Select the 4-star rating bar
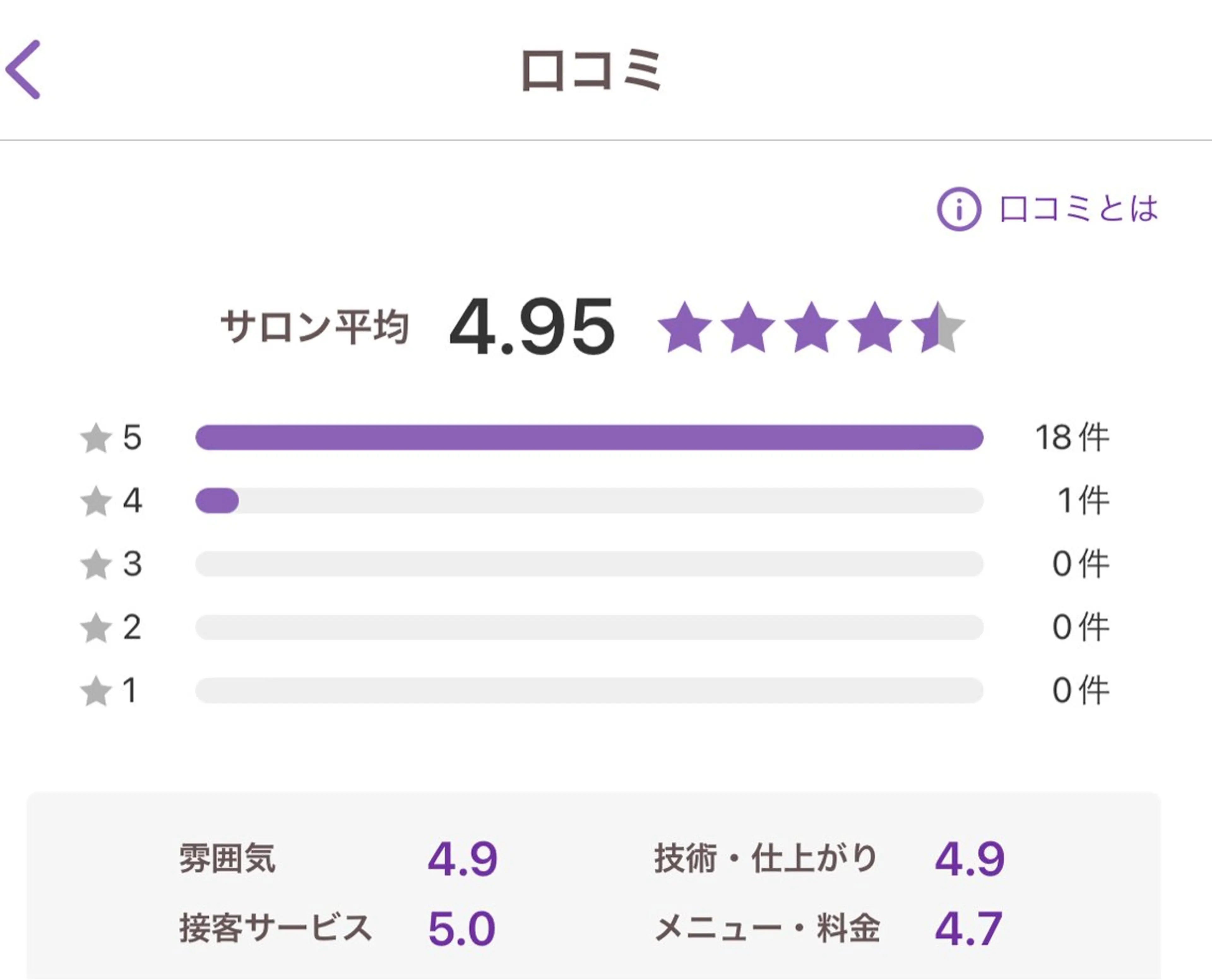Image resolution: width=1212 pixels, height=980 pixels. click(589, 501)
